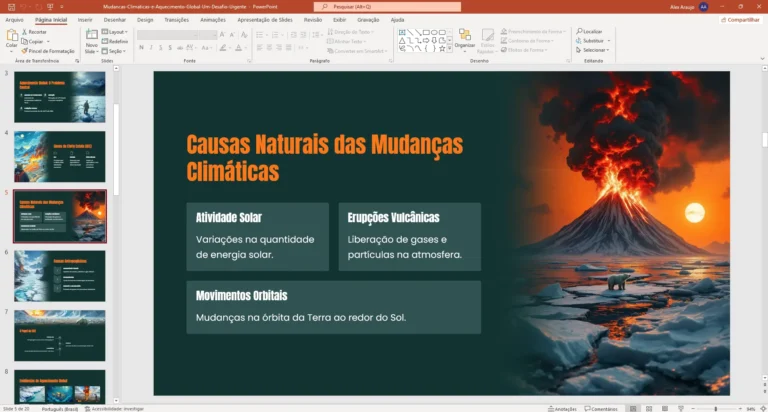Image resolution: width=768 pixels, height=412 pixels.
Task: Select the oval shape in shapes gallery
Action: tap(434, 32)
